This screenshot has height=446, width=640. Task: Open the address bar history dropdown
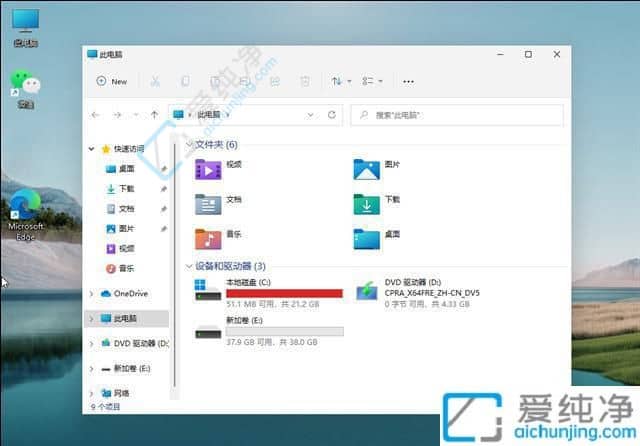click(x=310, y=115)
